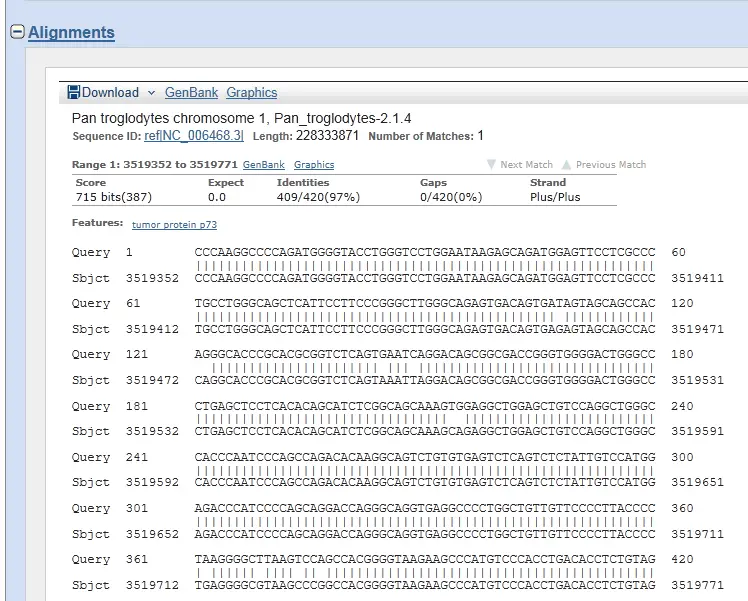
Task: Collapse the Alignments section with minus icon
Action: [x=17, y=32]
